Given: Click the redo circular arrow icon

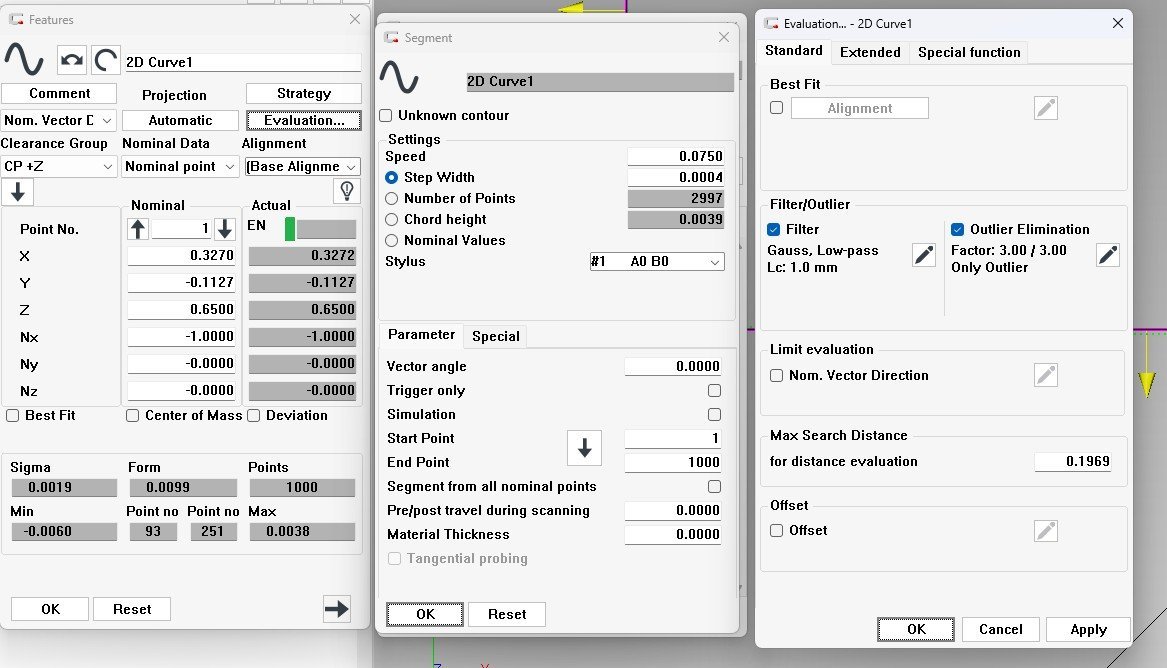Looking at the screenshot, I should coord(106,61).
